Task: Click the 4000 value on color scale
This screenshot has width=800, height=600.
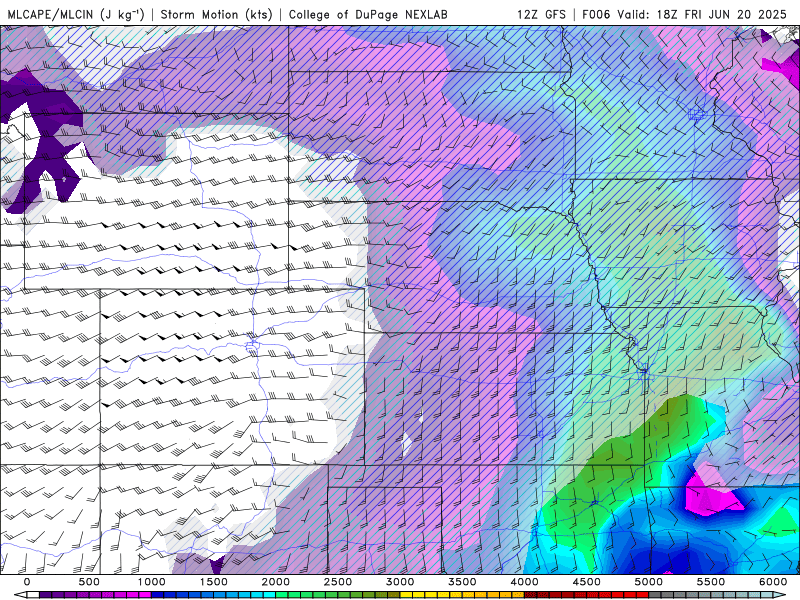Action: (524, 582)
